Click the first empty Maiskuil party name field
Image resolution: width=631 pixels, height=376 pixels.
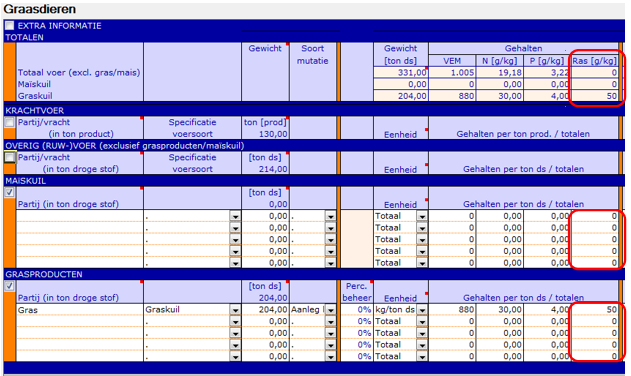point(80,216)
